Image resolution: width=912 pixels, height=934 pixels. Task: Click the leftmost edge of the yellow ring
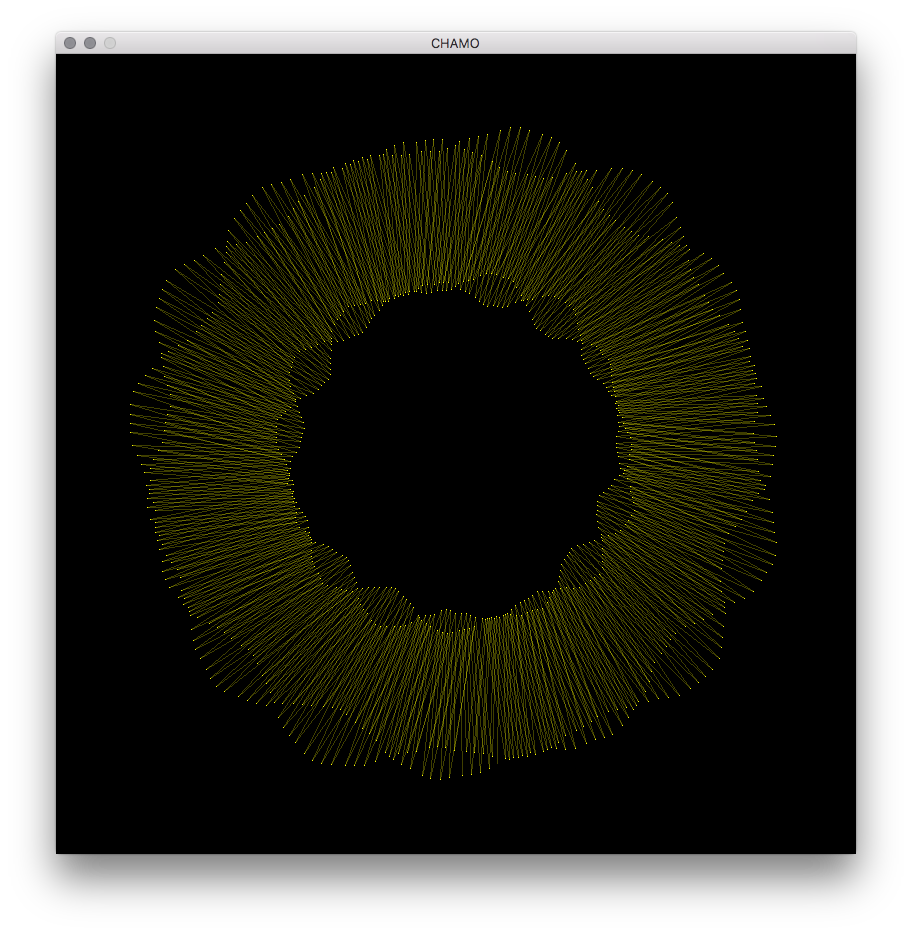(138, 420)
